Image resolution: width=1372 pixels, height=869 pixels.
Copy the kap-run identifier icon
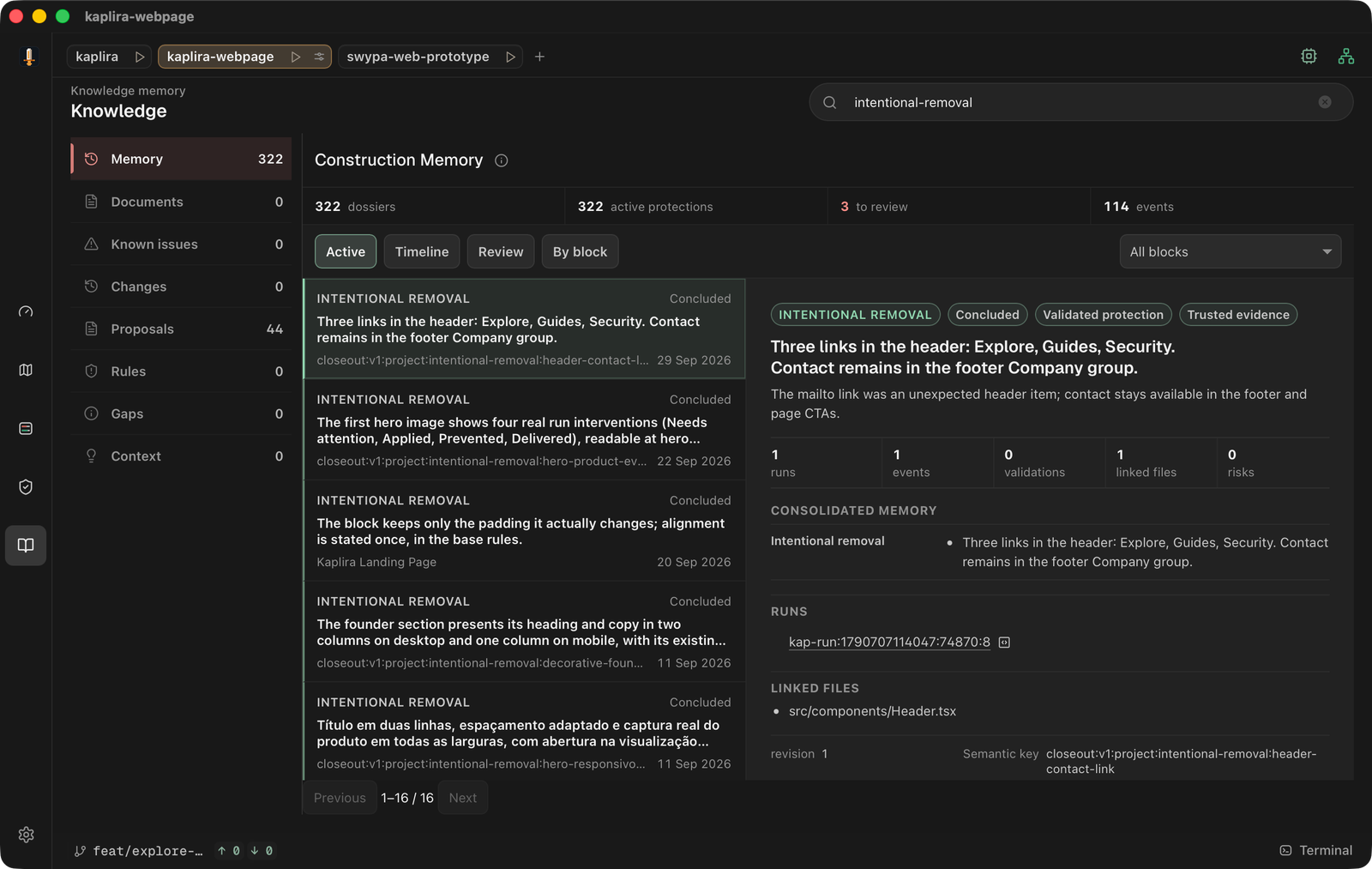(x=1004, y=643)
